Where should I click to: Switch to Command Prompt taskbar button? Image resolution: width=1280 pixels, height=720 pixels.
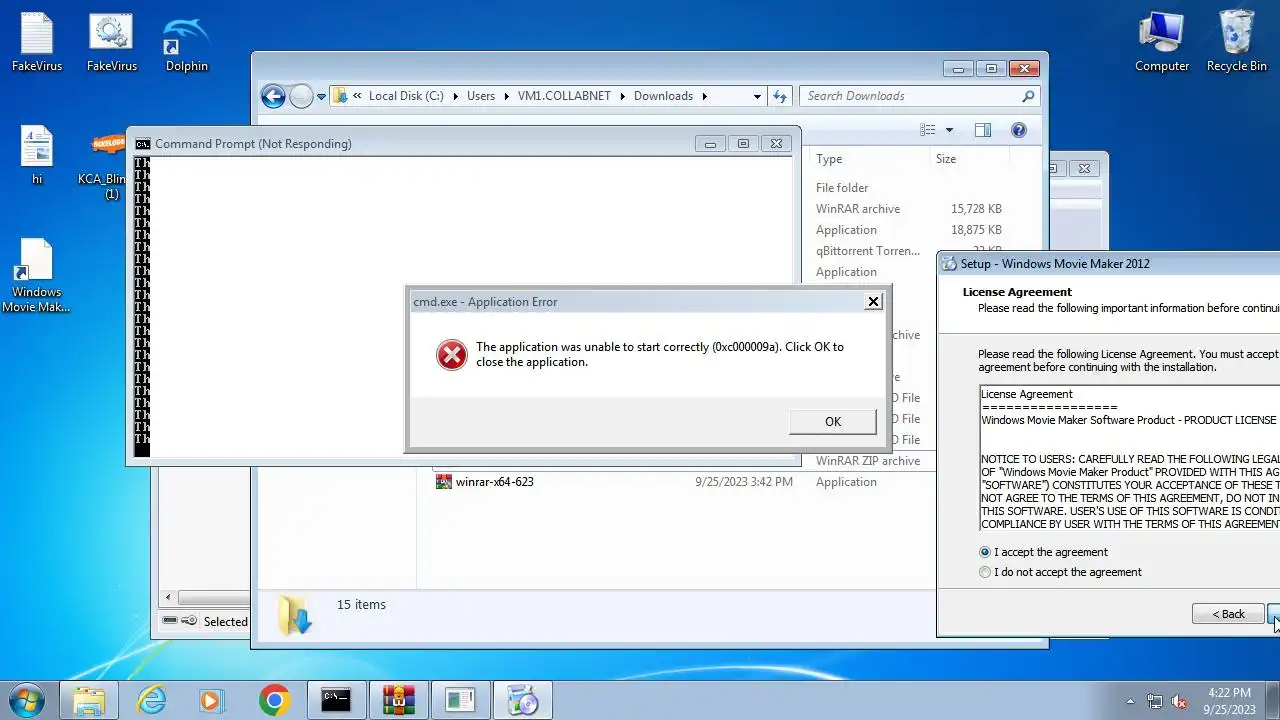pos(336,700)
